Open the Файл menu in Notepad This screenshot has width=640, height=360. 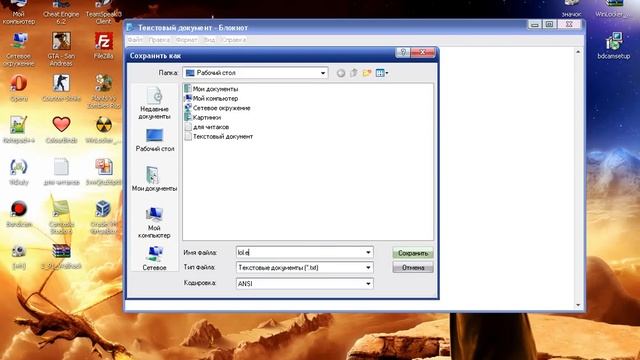[x=135, y=40]
